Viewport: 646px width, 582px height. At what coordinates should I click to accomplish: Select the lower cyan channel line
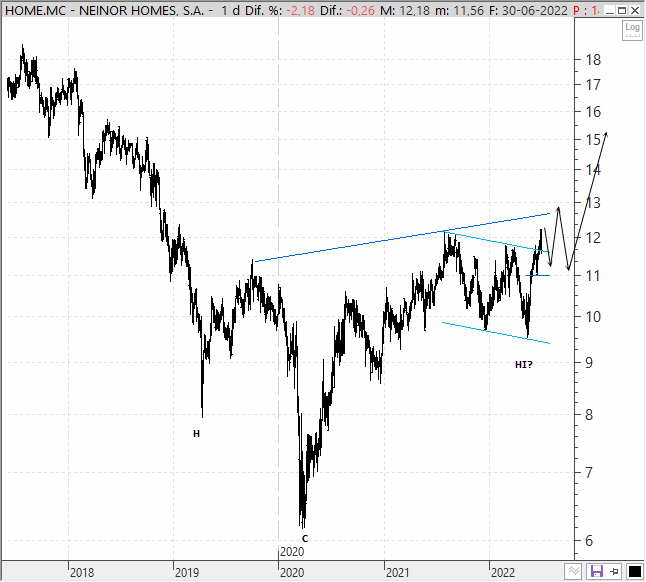coord(496,333)
